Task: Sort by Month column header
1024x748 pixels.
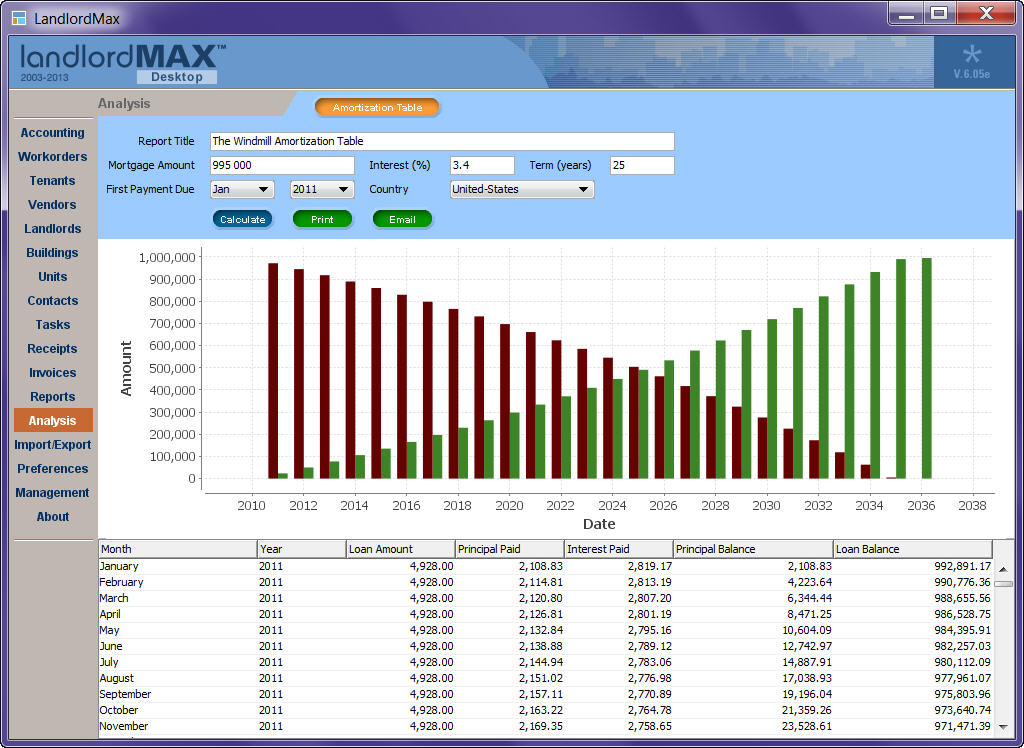Action: tap(178, 549)
